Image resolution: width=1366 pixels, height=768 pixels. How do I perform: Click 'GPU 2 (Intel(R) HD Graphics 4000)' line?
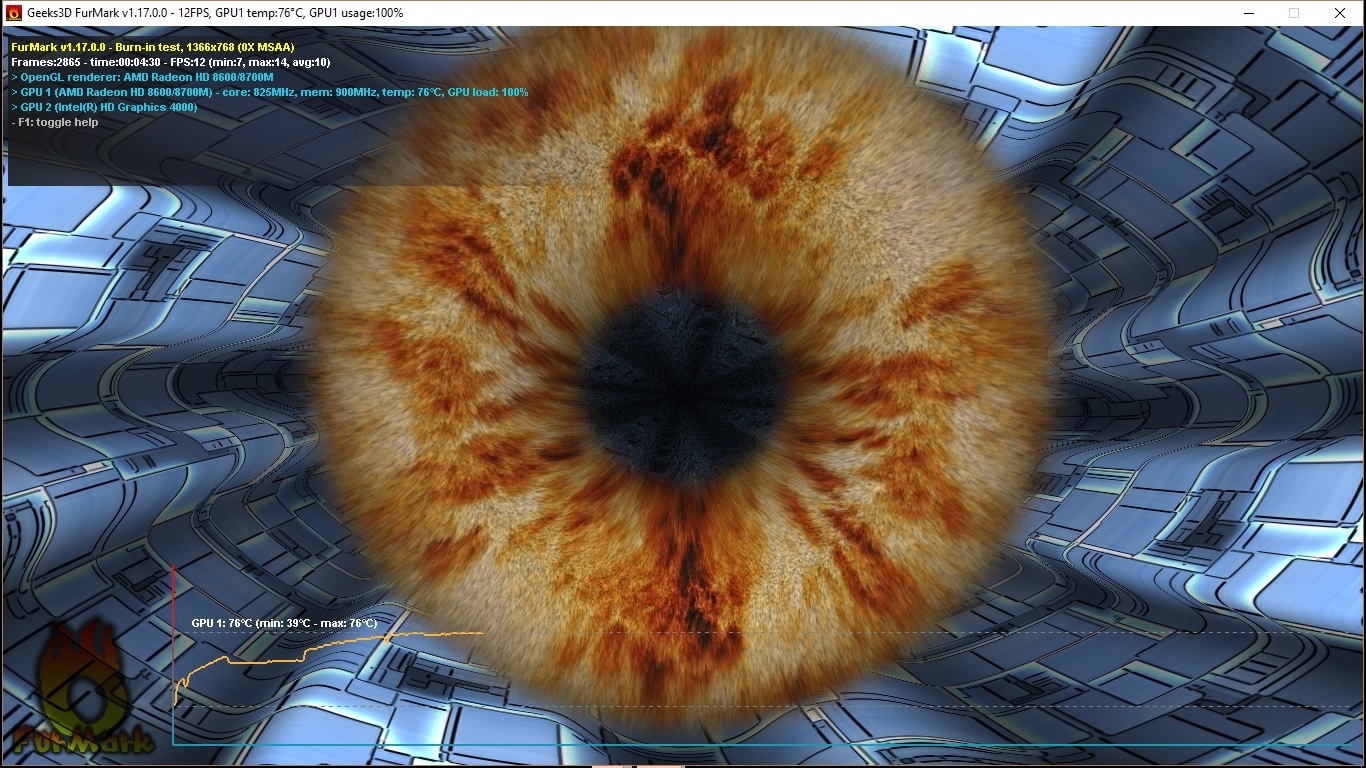click(104, 107)
